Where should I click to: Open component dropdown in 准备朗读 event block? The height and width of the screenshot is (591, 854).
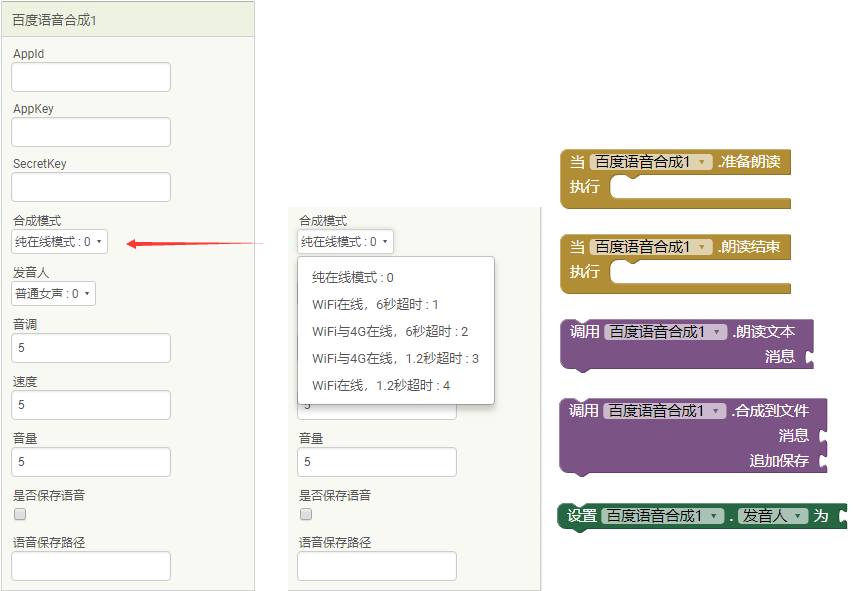click(651, 162)
